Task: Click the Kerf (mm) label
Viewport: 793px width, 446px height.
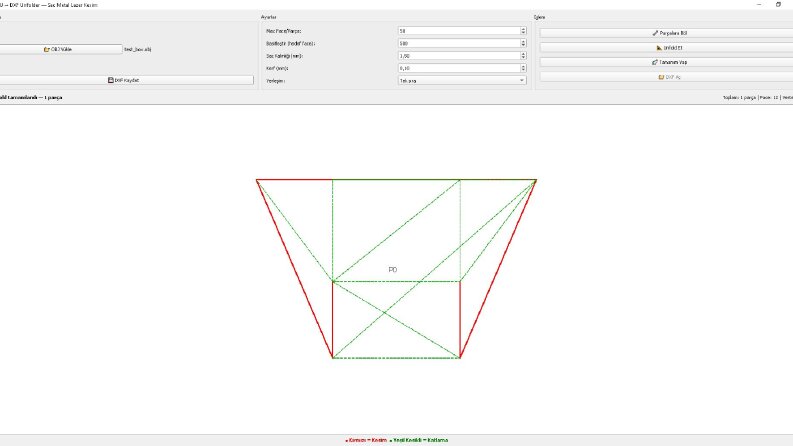Action: click(x=277, y=68)
